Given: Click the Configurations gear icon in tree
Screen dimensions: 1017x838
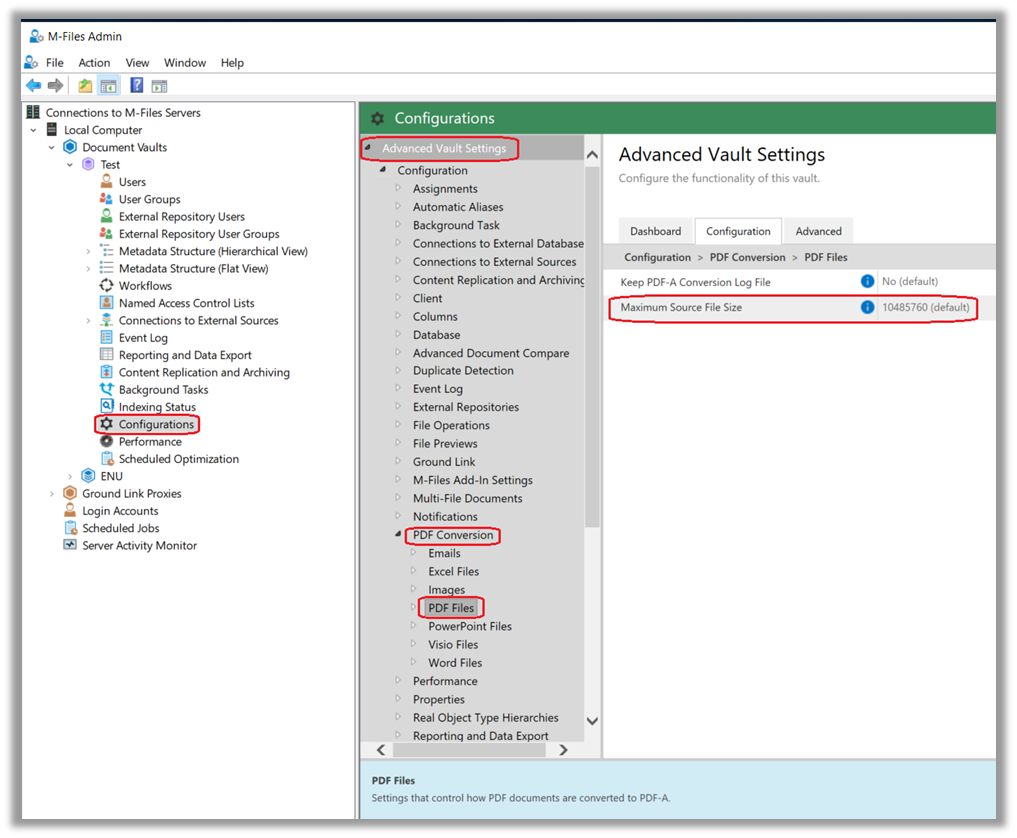Looking at the screenshot, I should [106, 424].
